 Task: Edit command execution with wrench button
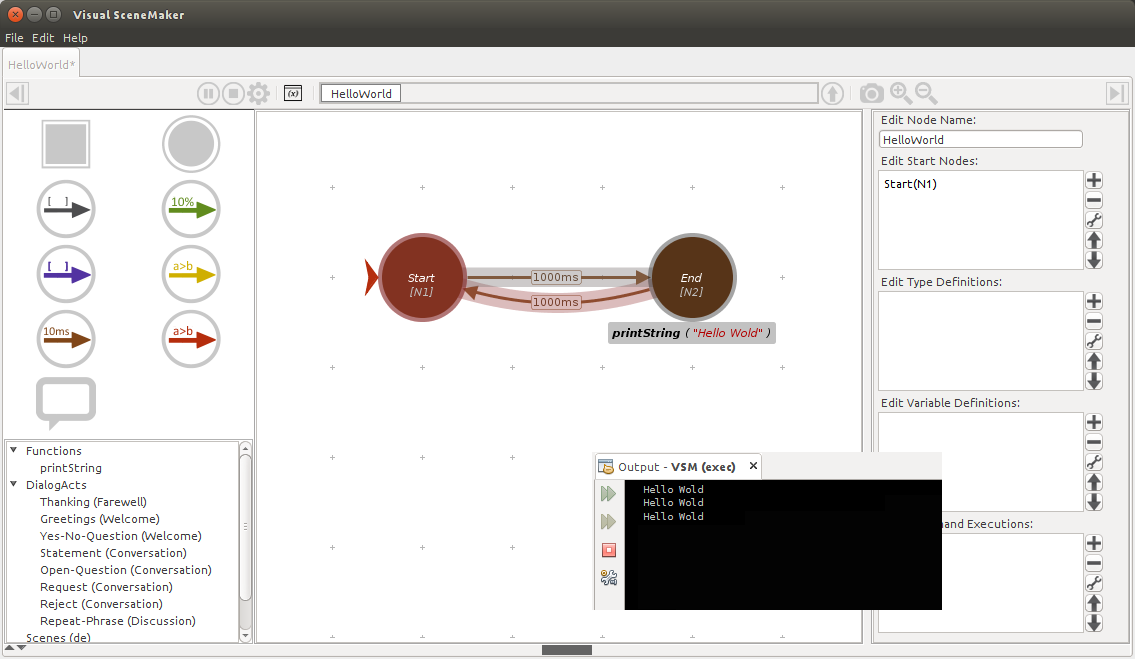1094,584
